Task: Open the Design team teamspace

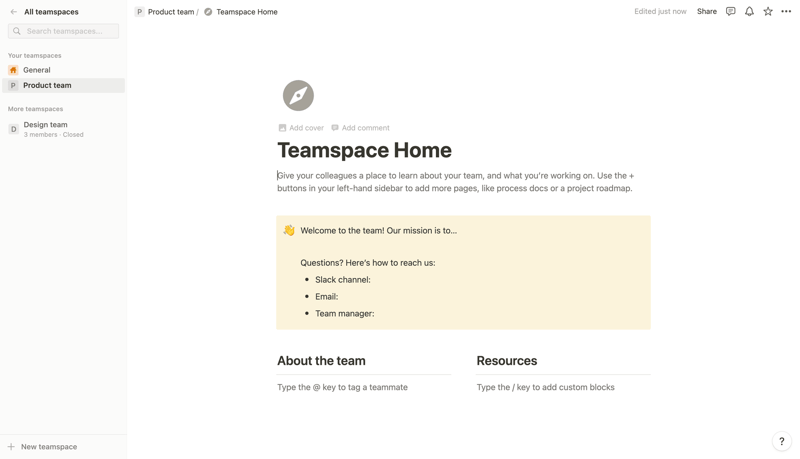Action: click(64, 129)
